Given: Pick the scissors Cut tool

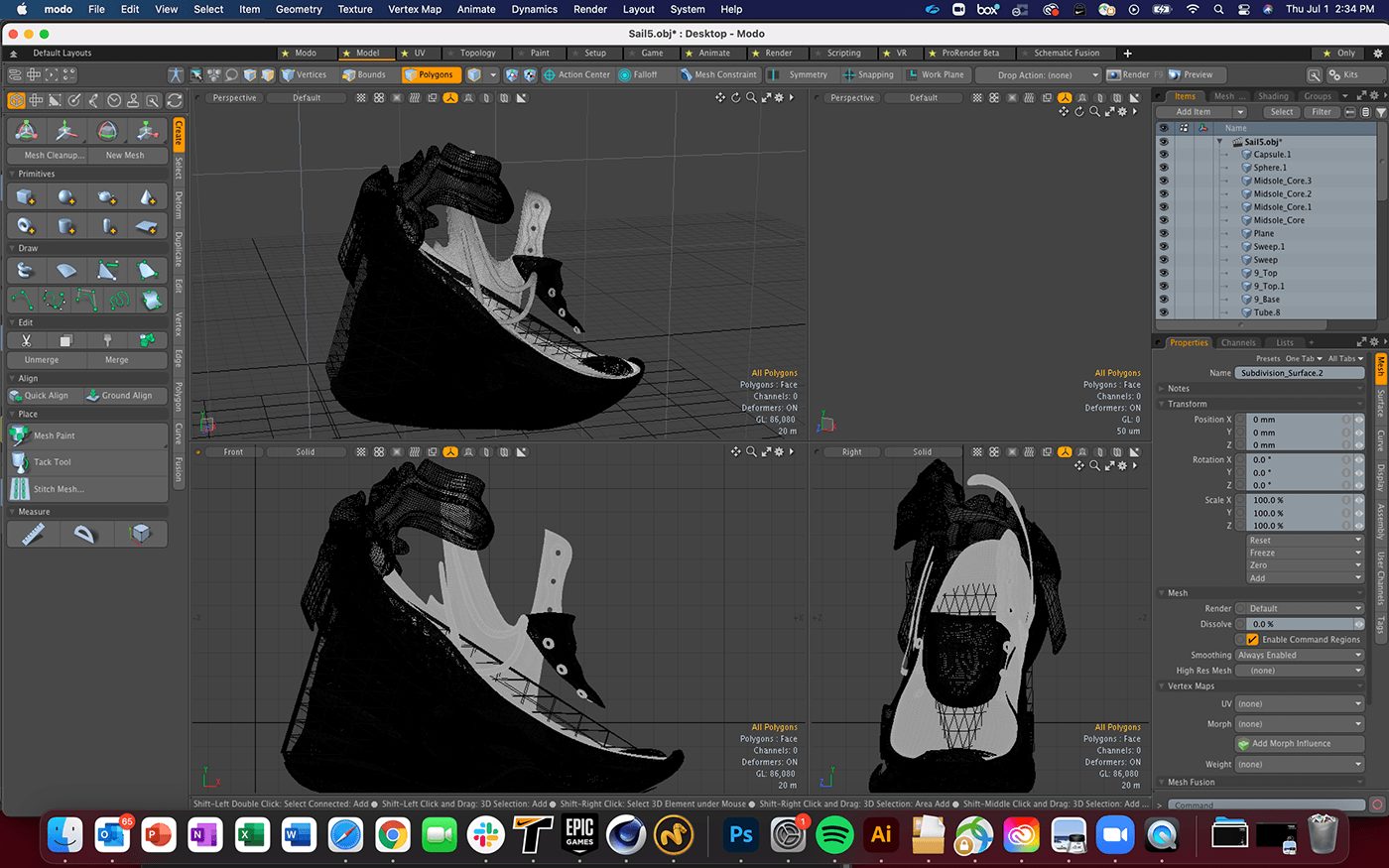Looking at the screenshot, I should [x=26, y=340].
